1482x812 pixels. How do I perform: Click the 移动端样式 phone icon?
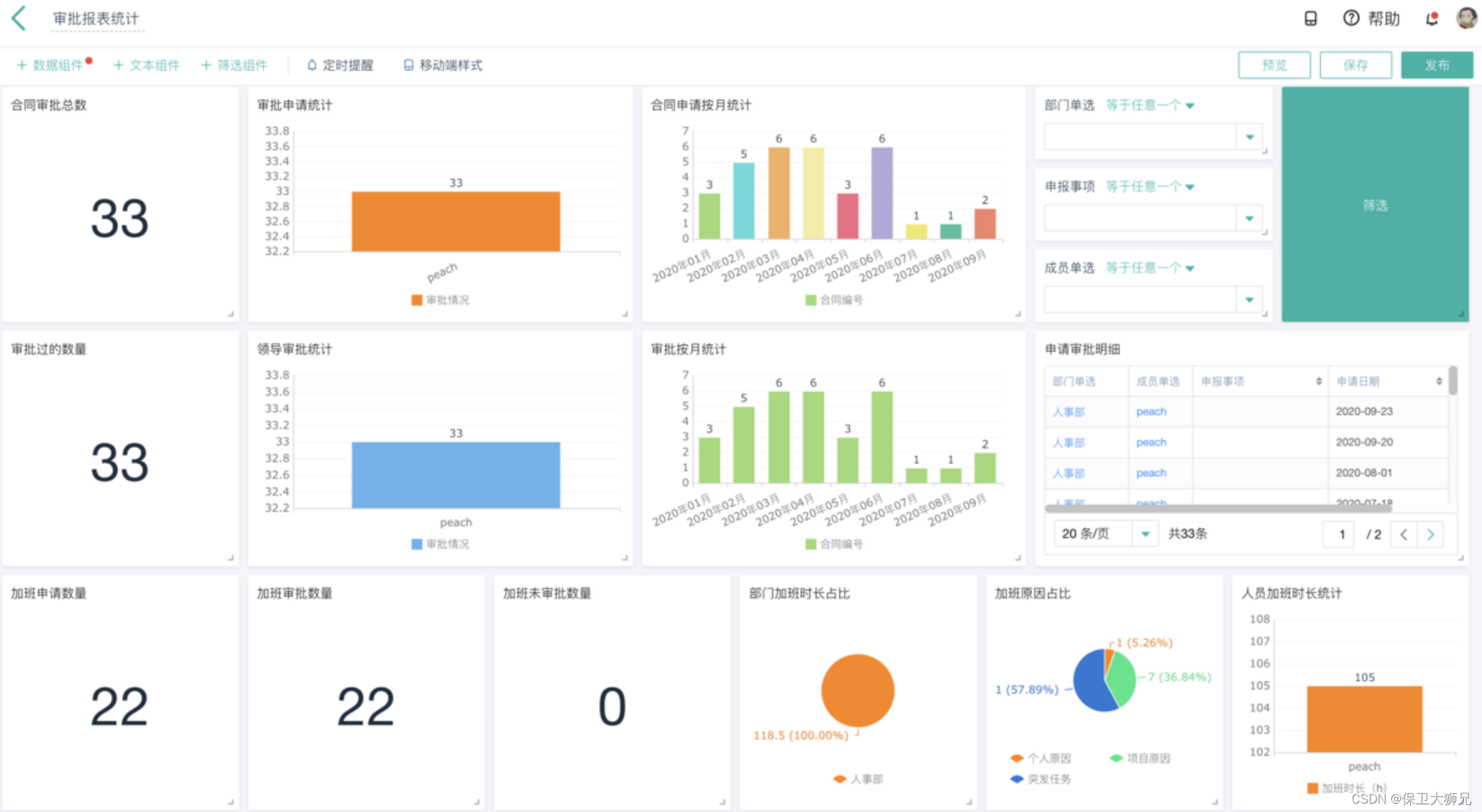pos(408,65)
